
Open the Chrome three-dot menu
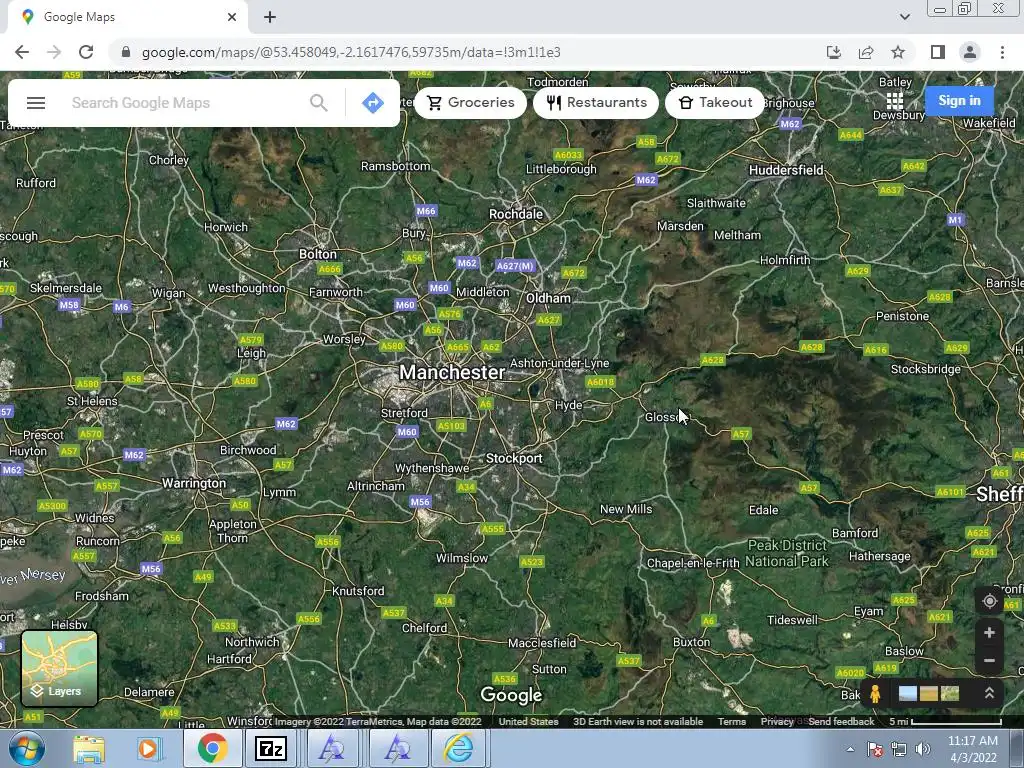[x=1002, y=52]
